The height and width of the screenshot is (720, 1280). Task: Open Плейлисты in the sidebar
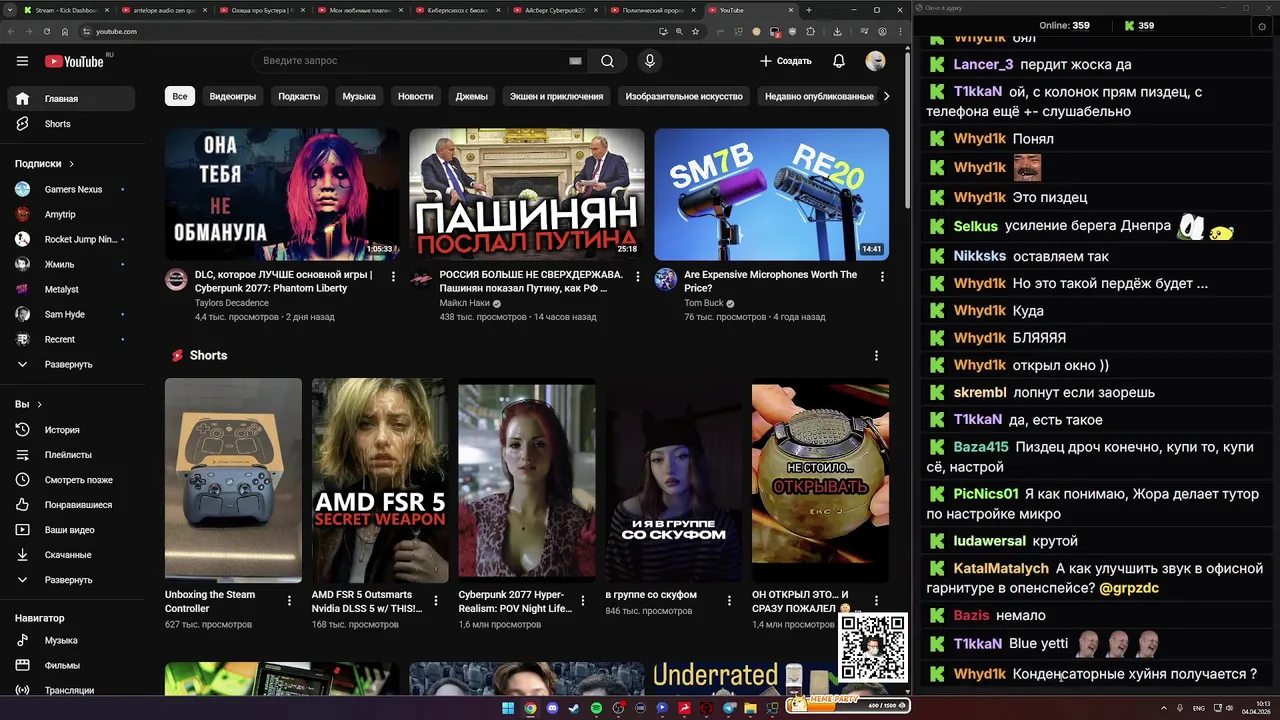pyautogui.click(x=71, y=455)
